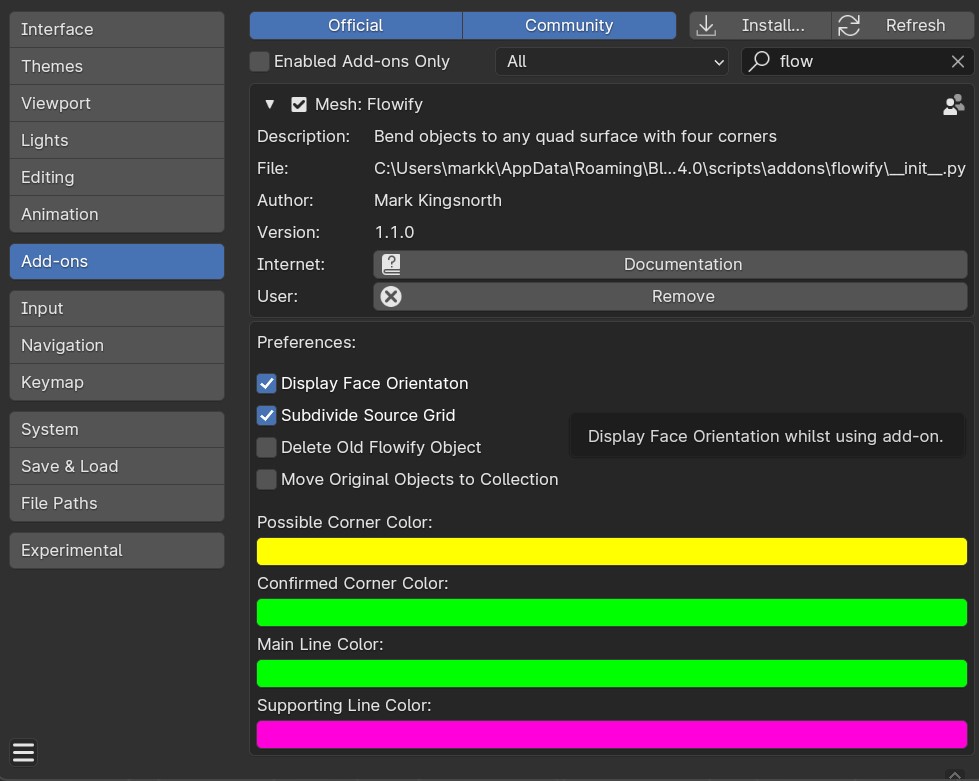
Task: Collapse the Mesh: Flowify details triangle
Action: (x=270, y=104)
